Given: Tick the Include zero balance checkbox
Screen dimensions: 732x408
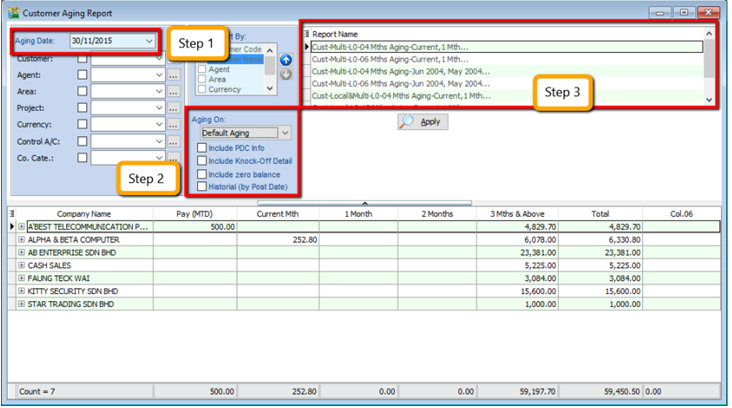Looking at the screenshot, I should tap(202, 174).
